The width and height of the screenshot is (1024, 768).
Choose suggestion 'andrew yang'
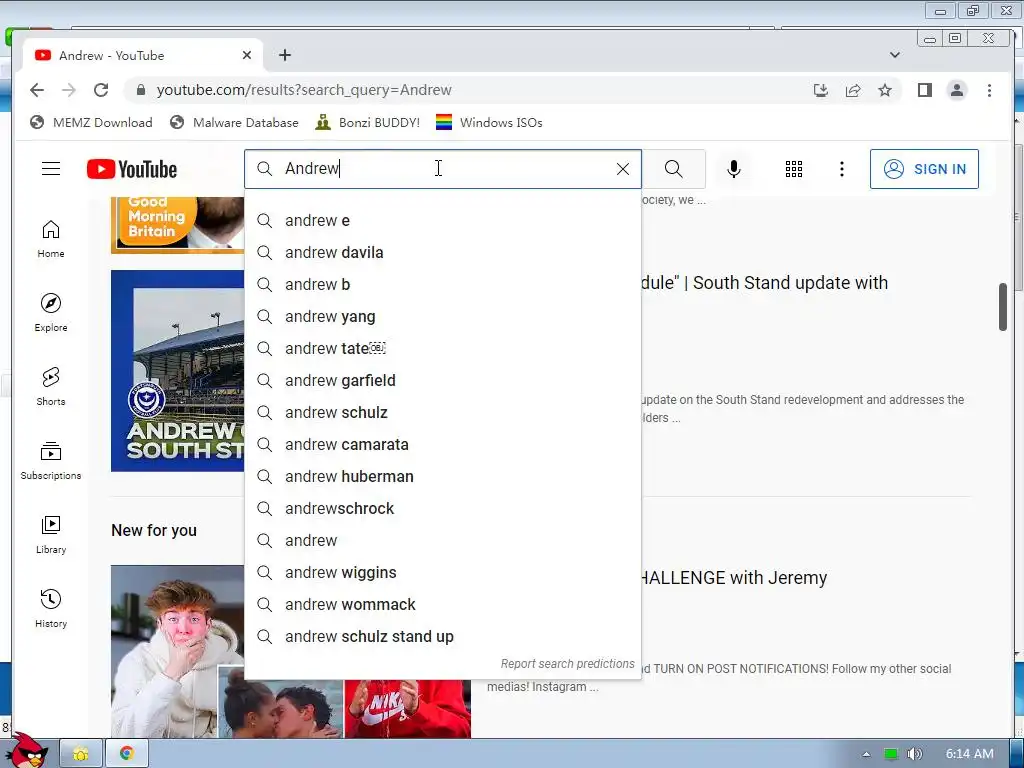coord(443,317)
